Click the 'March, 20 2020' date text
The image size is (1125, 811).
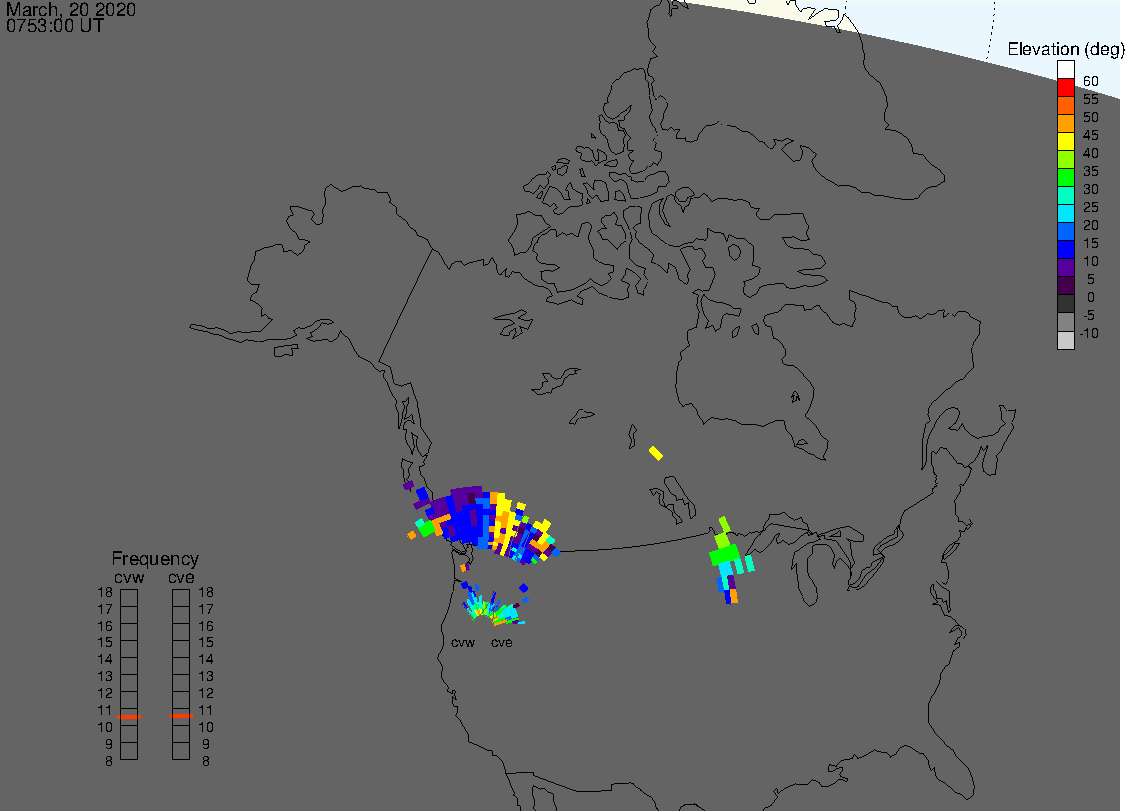coord(70,9)
